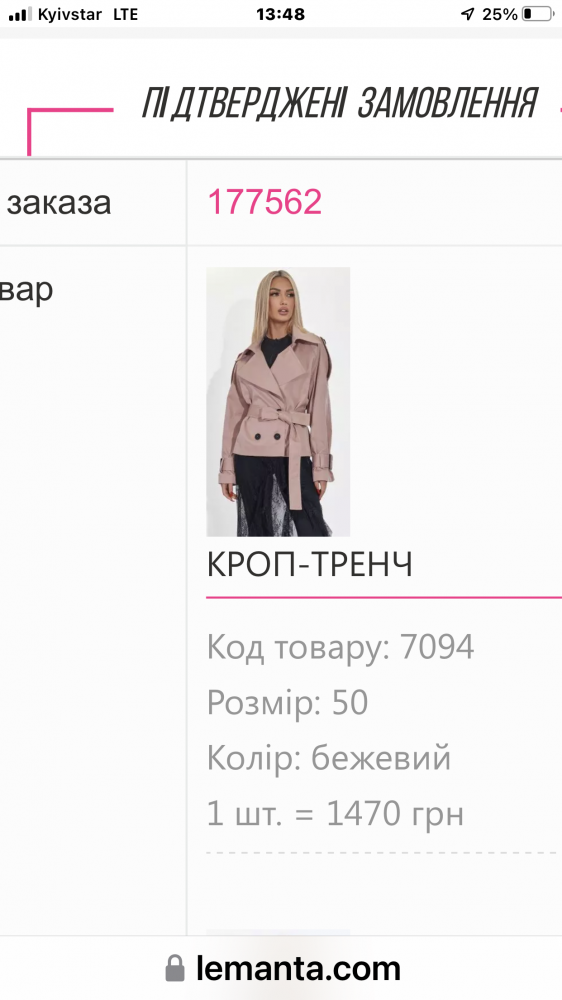Tap the ПІДТВЕРДЖЕНІ ЗАМОВЛЕННЯ heading
This screenshot has height=1000, width=562.
[x=339, y=102]
